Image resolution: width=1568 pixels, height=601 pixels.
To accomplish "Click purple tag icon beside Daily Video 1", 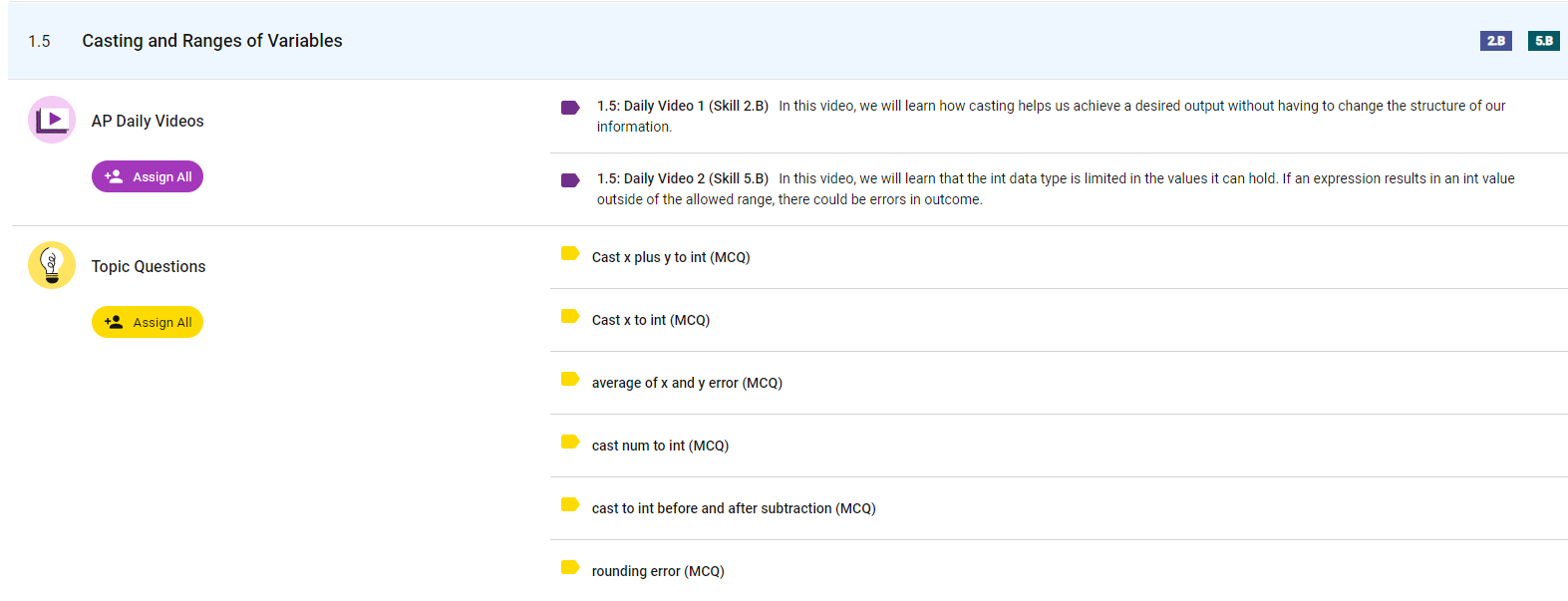I will [x=570, y=108].
